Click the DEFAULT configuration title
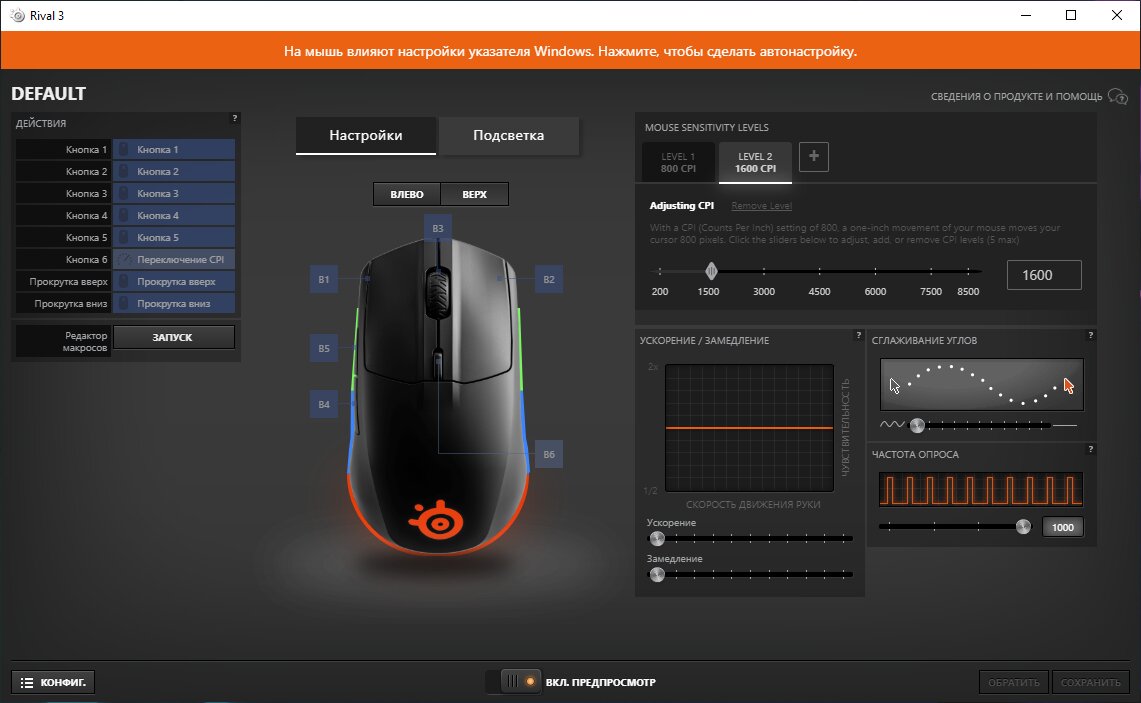This screenshot has width=1141, height=703. 49,94
